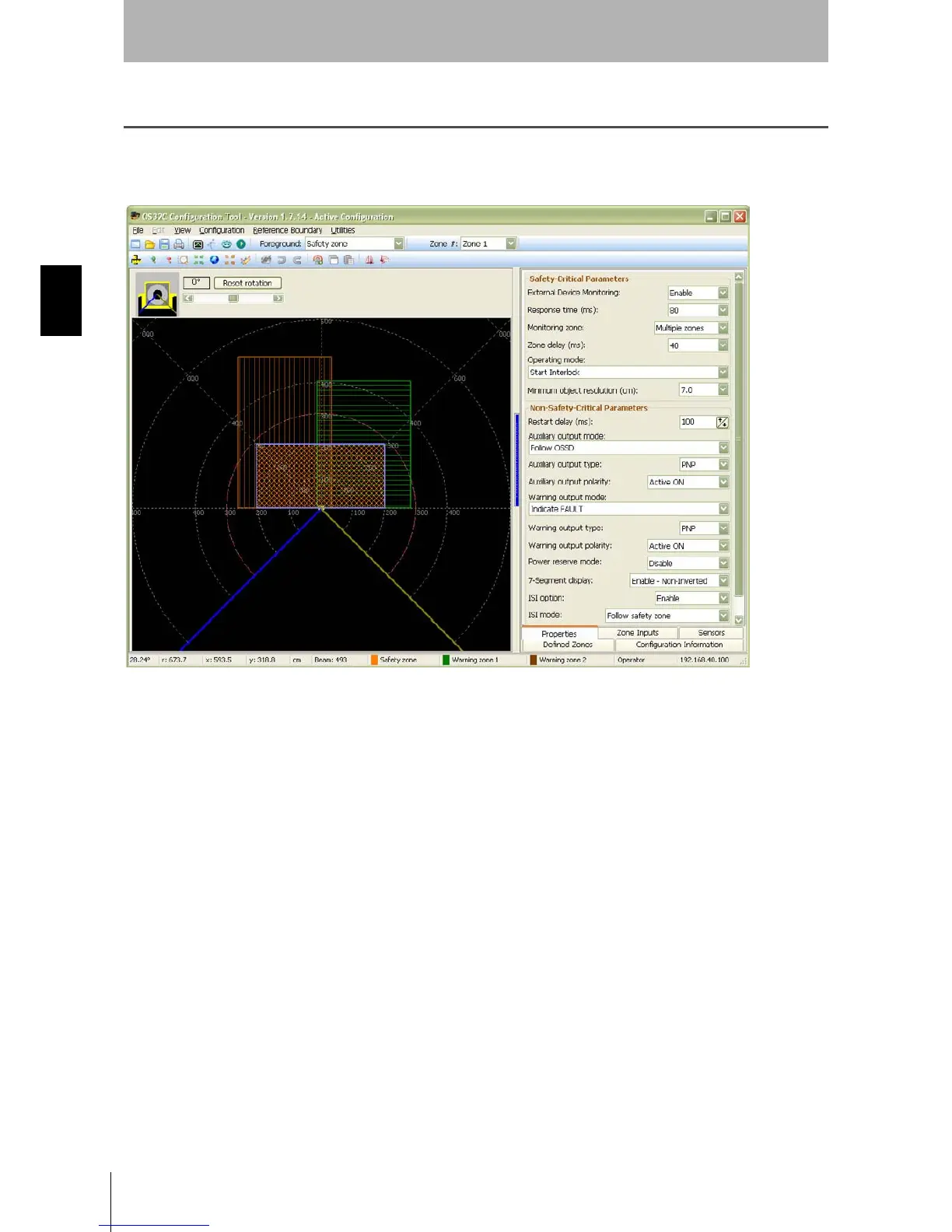Click the Save diskette icon
Screen dimensions: 952x1232
tap(164, 244)
